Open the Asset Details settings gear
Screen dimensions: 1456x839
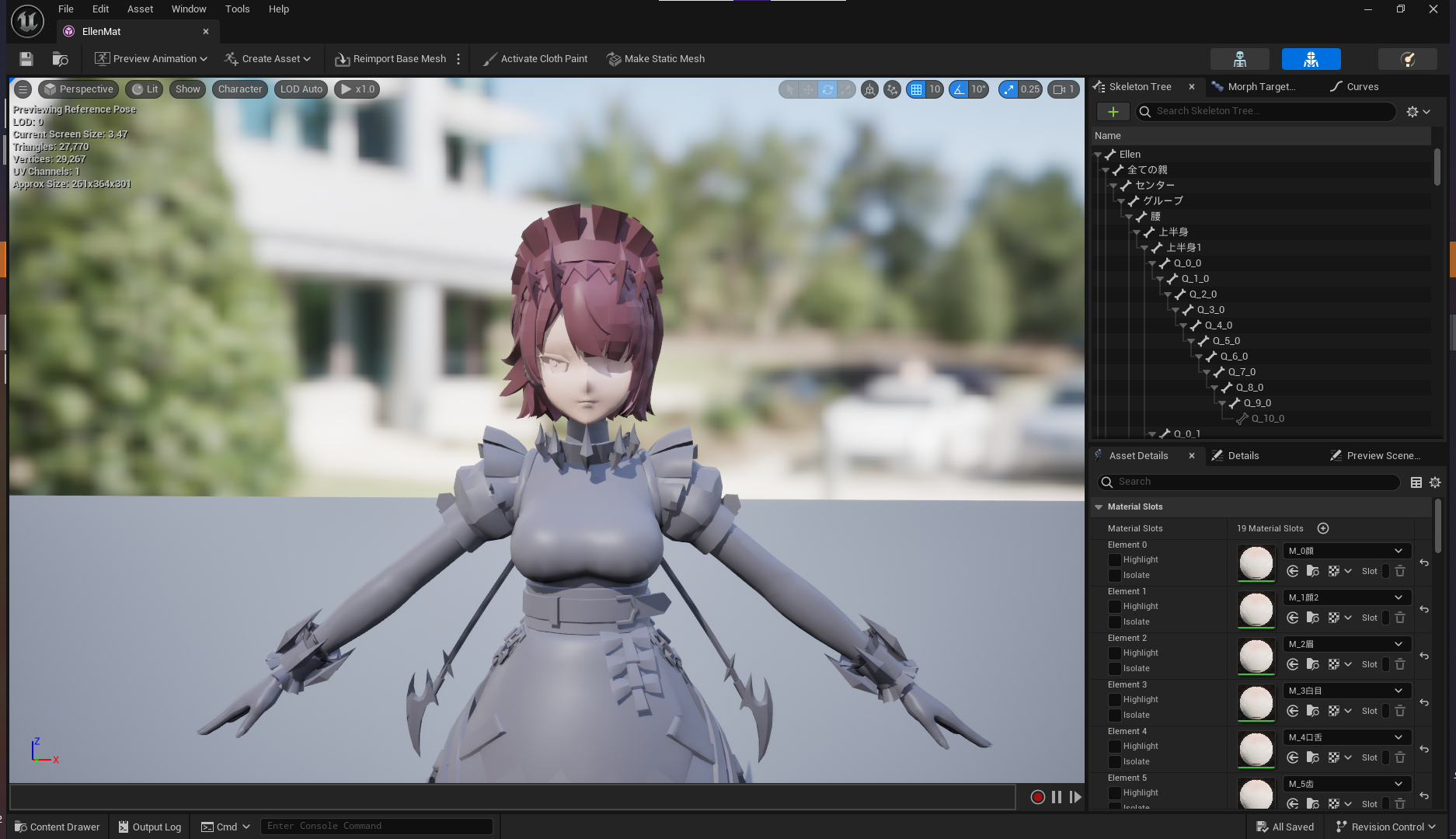click(x=1435, y=482)
